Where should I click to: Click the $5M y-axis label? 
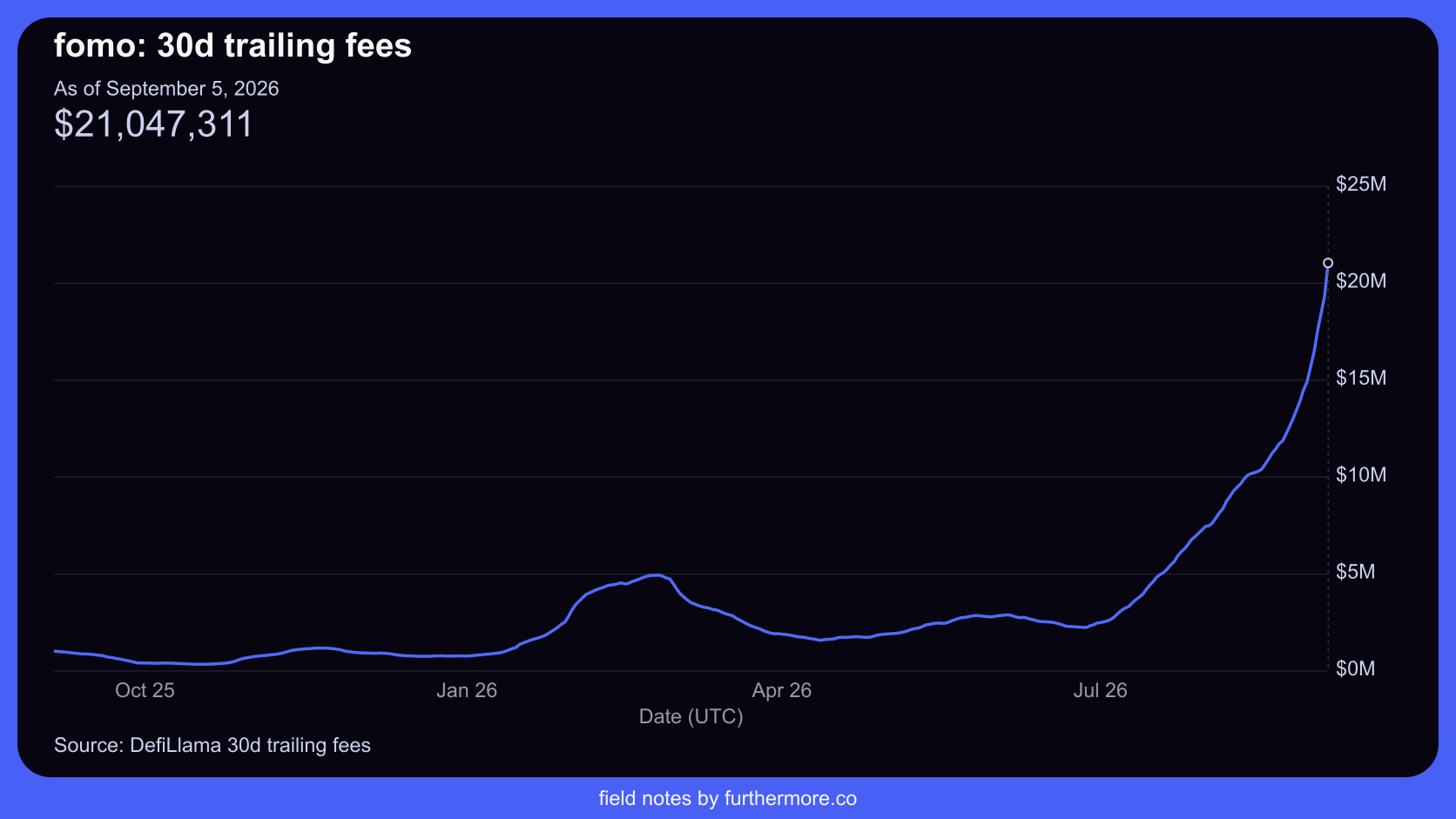[x=1356, y=572]
